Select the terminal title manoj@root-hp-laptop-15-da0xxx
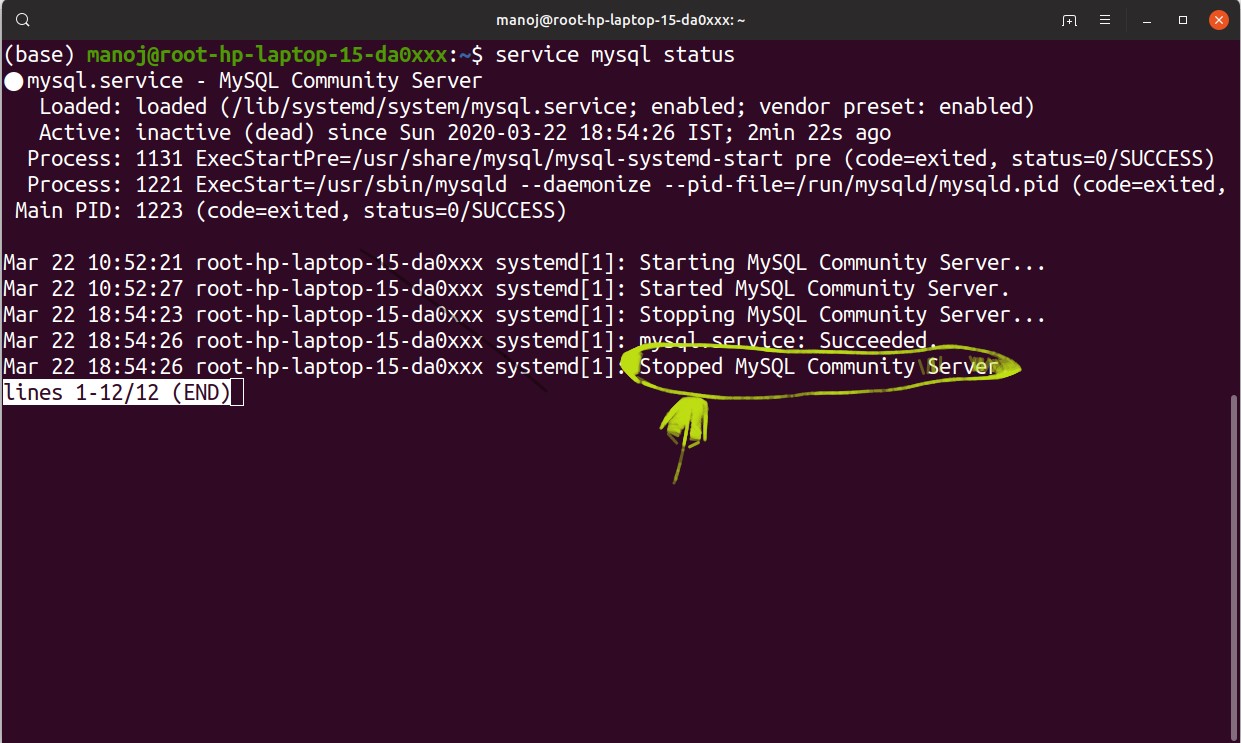 620,19
